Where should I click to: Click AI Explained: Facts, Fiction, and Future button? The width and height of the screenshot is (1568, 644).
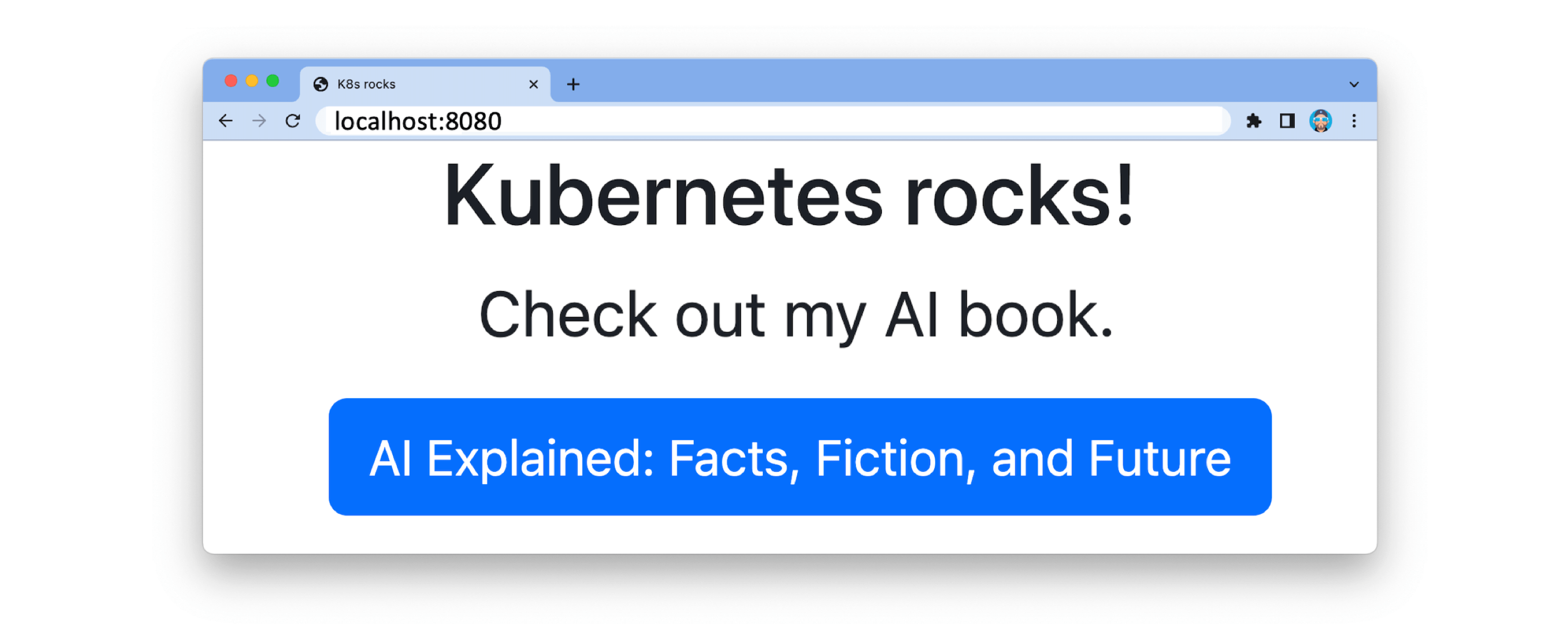click(799, 457)
